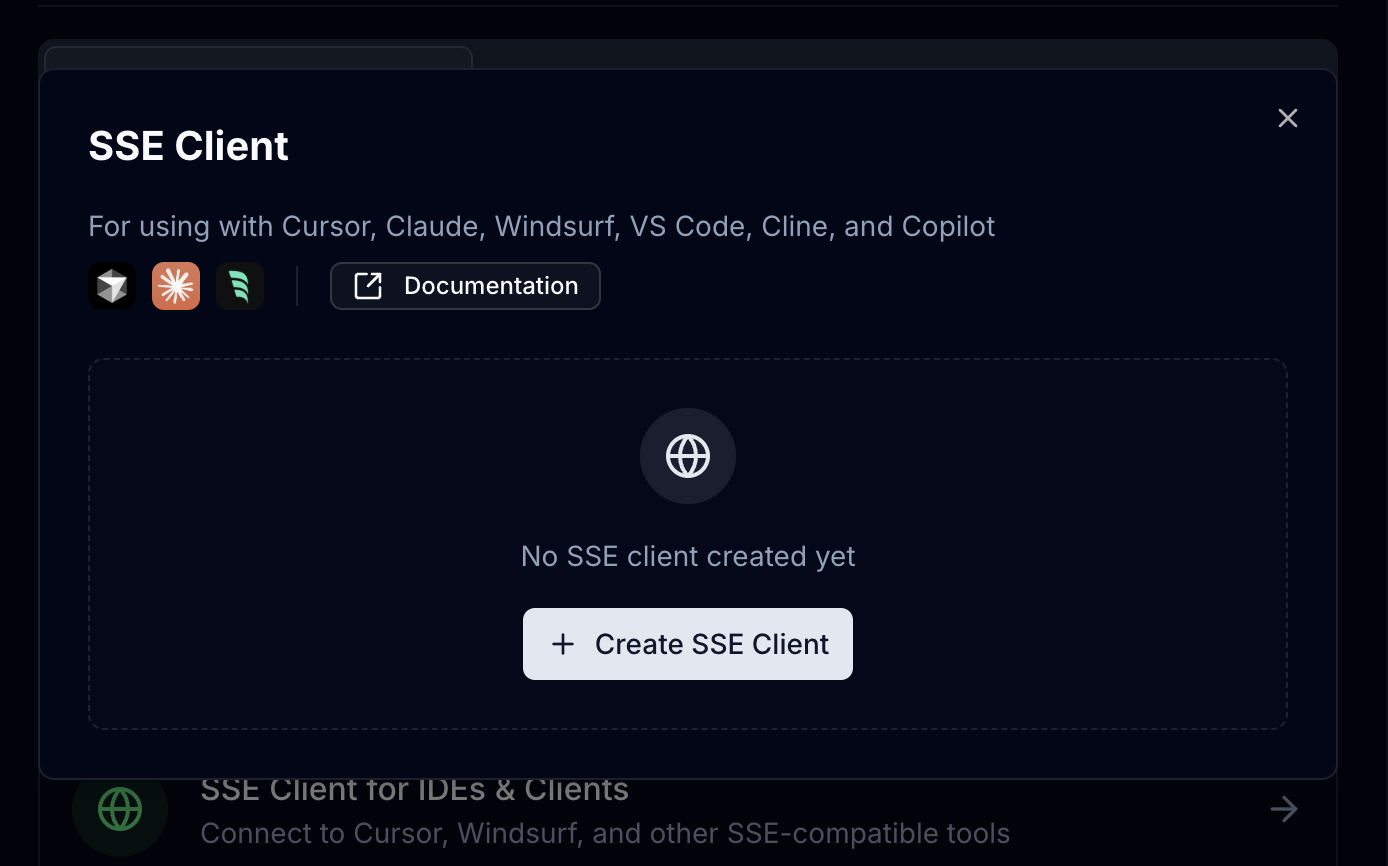Click the Connect to Cursor and Windsurf subtitle

pyautogui.click(x=605, y=833)
